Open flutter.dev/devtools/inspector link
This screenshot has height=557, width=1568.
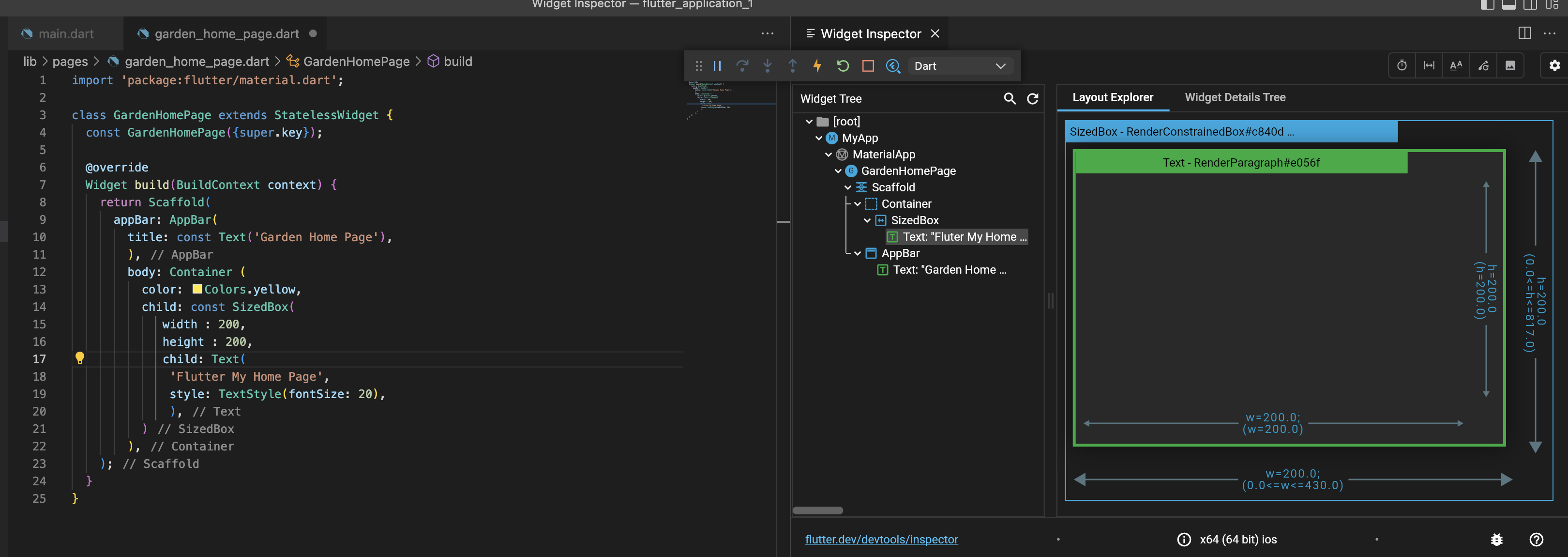(881, 540)
